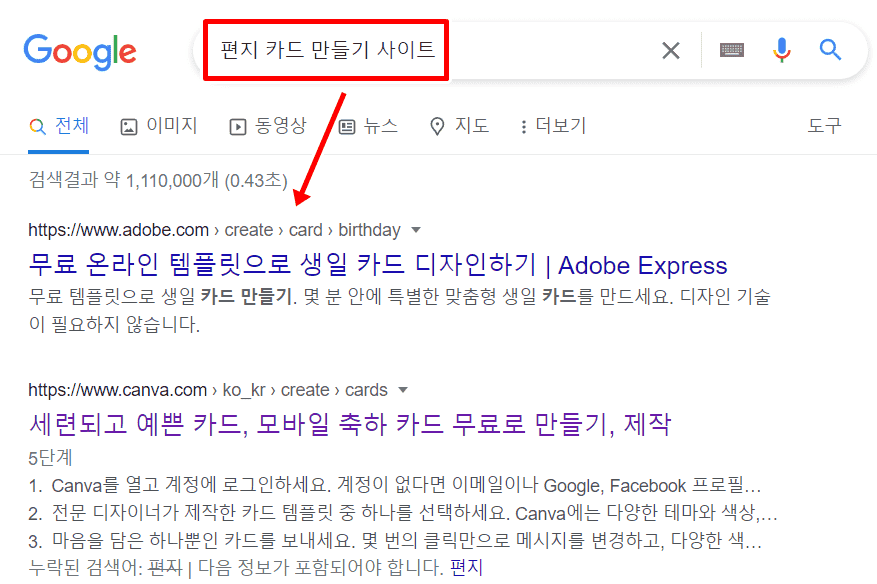Click the Canva step 1 snippet line
877x584 pixels.
coord(395,485)
